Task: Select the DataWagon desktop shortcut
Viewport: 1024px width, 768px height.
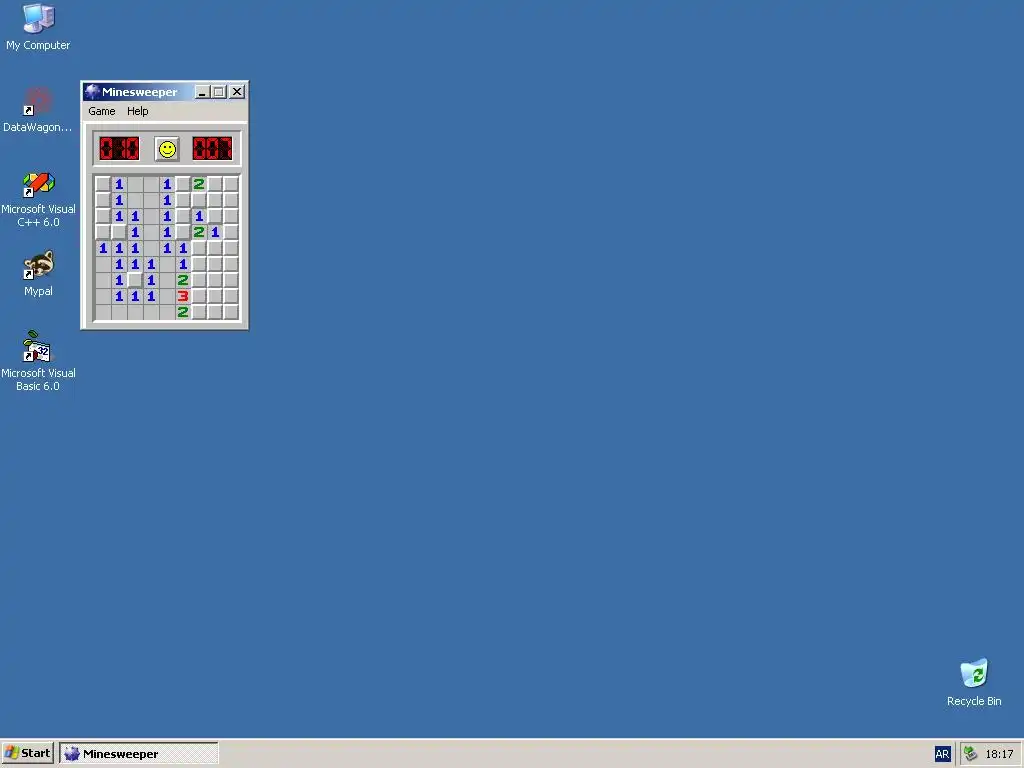Action: (38, 110)
